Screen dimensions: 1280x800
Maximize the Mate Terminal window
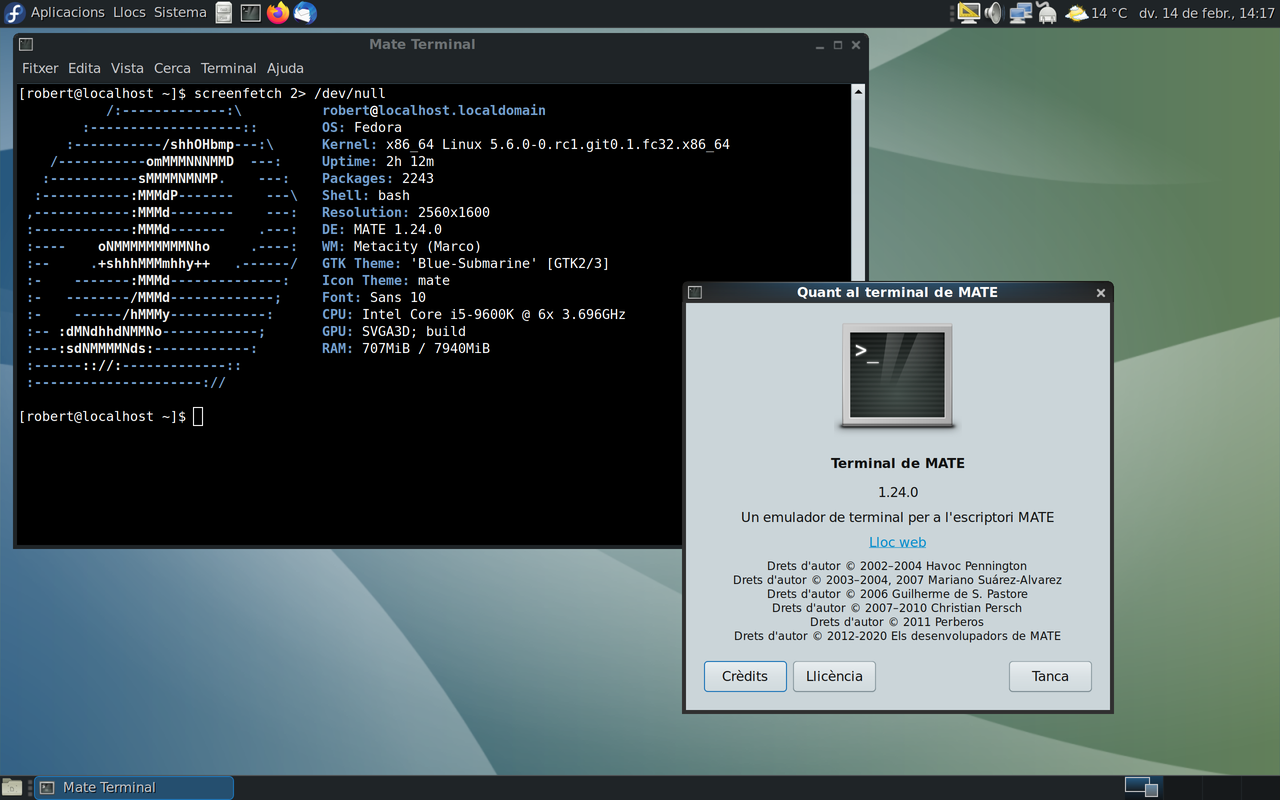(x=838, y=45)
